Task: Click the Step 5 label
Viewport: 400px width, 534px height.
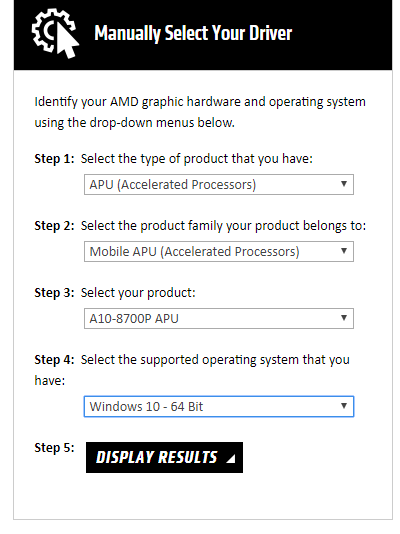Action: click(x=54, y=448)
